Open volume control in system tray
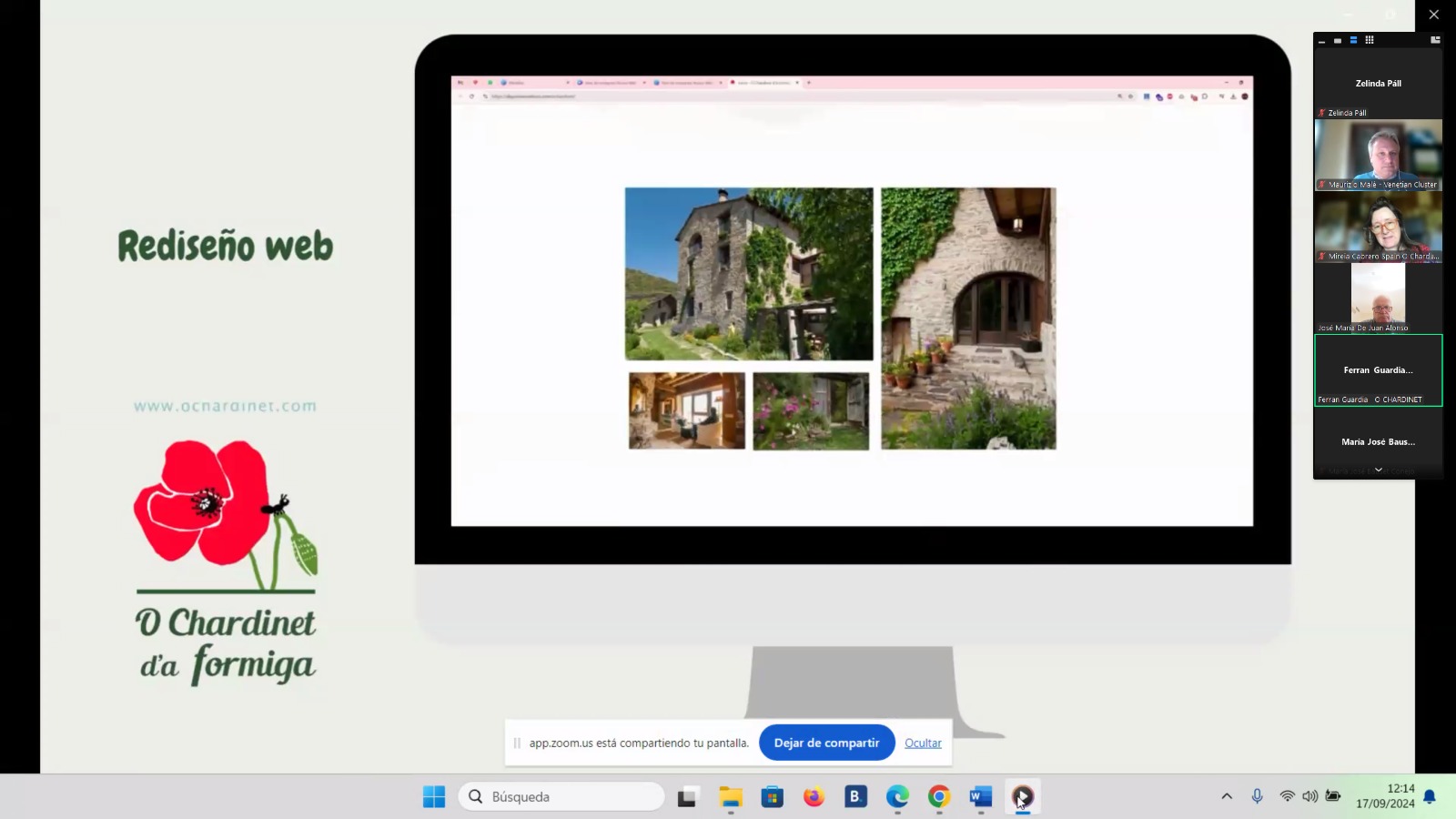 click(1309, 796)
